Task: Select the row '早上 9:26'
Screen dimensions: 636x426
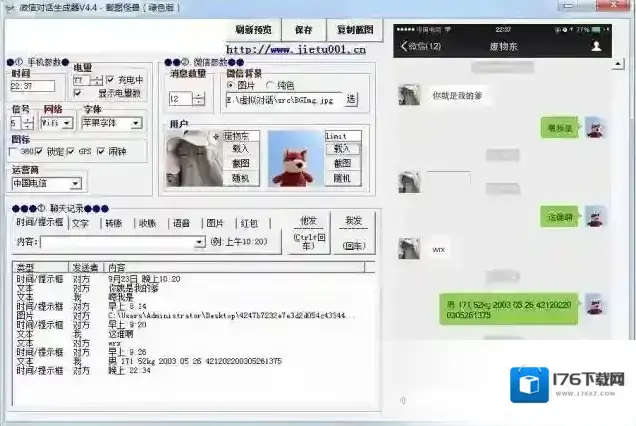Action: pyautogui.click(x=194, y=352)
